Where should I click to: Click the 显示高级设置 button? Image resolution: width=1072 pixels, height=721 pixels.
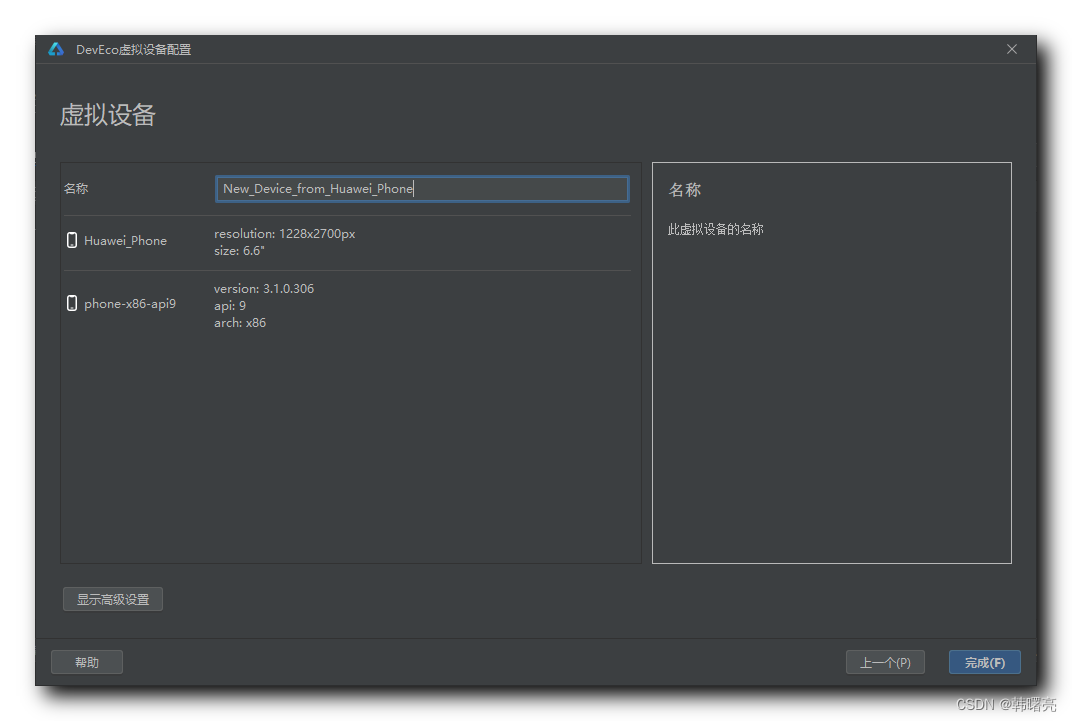point(113,599)
